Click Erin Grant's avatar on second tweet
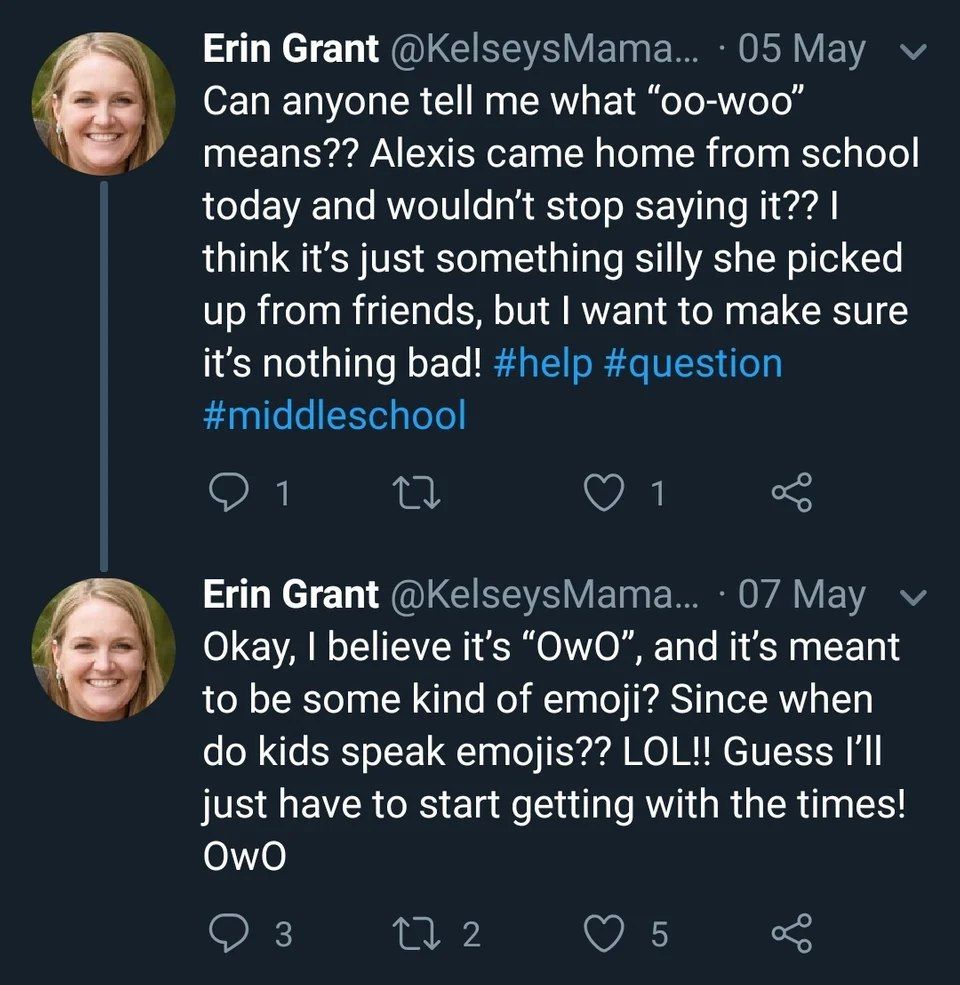The height and width of the screenshot is (985, 960). click(x=103, y=650)
